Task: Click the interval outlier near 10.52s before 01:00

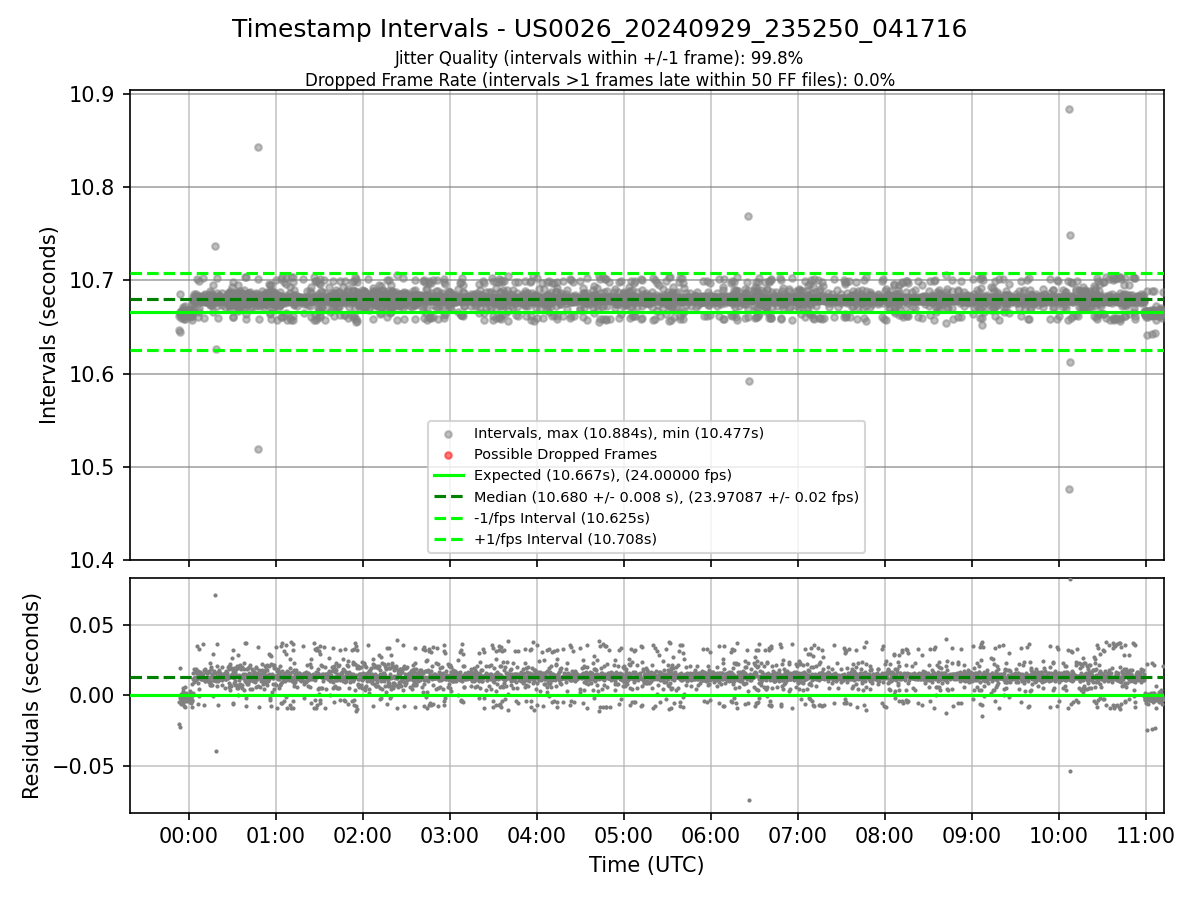Action: coord(258,449)
